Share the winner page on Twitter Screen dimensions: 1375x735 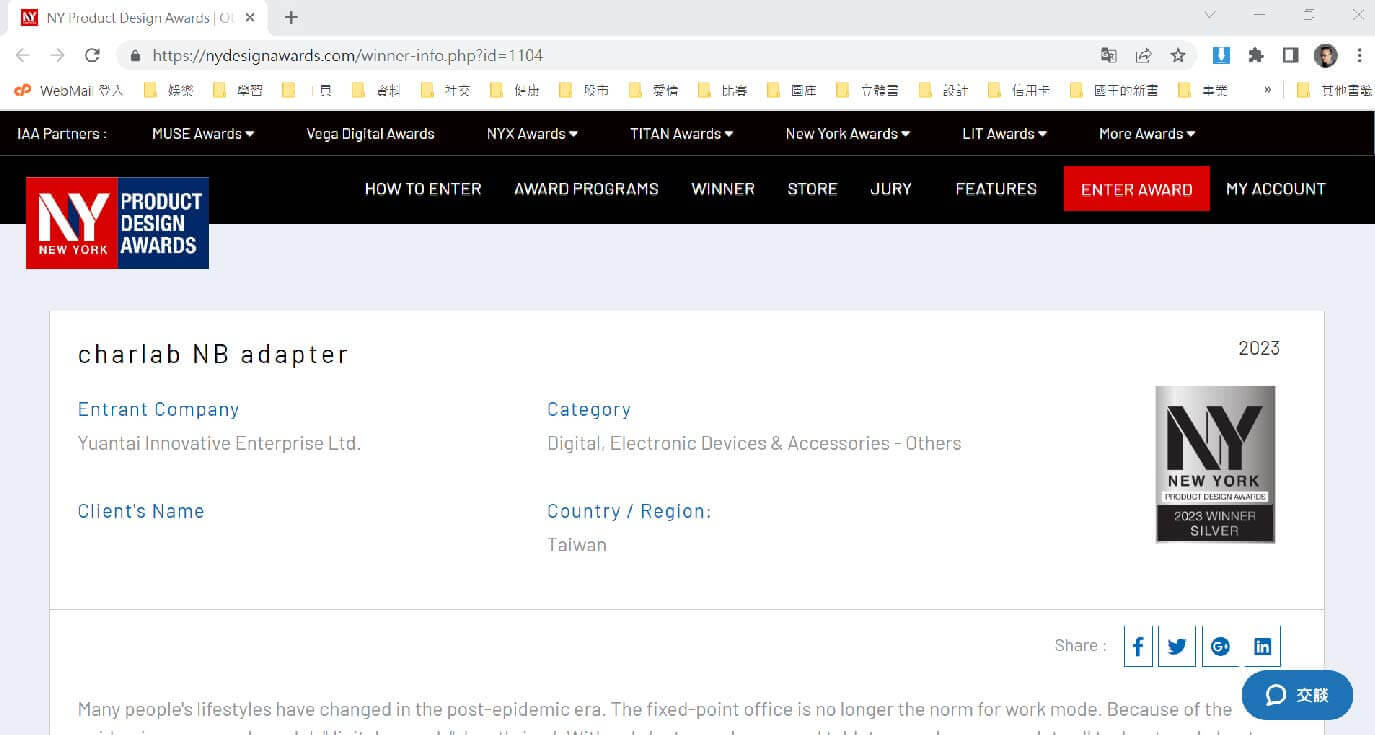tap(1177, 647)
